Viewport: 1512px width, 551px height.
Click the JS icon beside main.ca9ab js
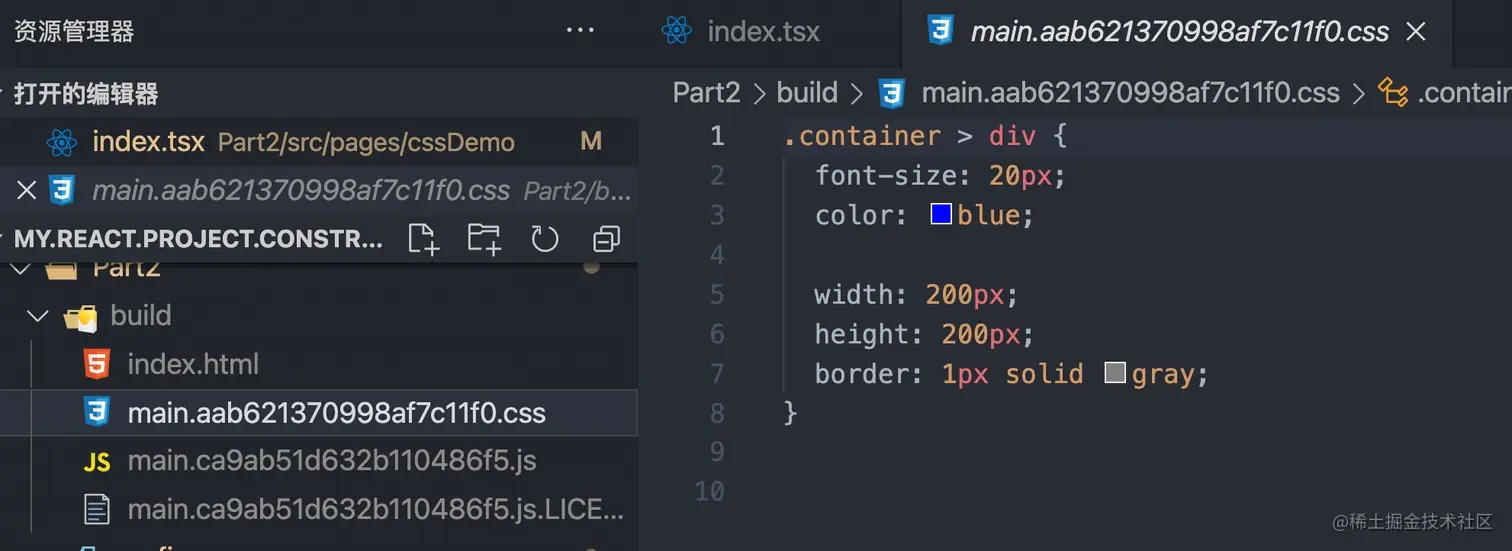click(x=96, y=462)
